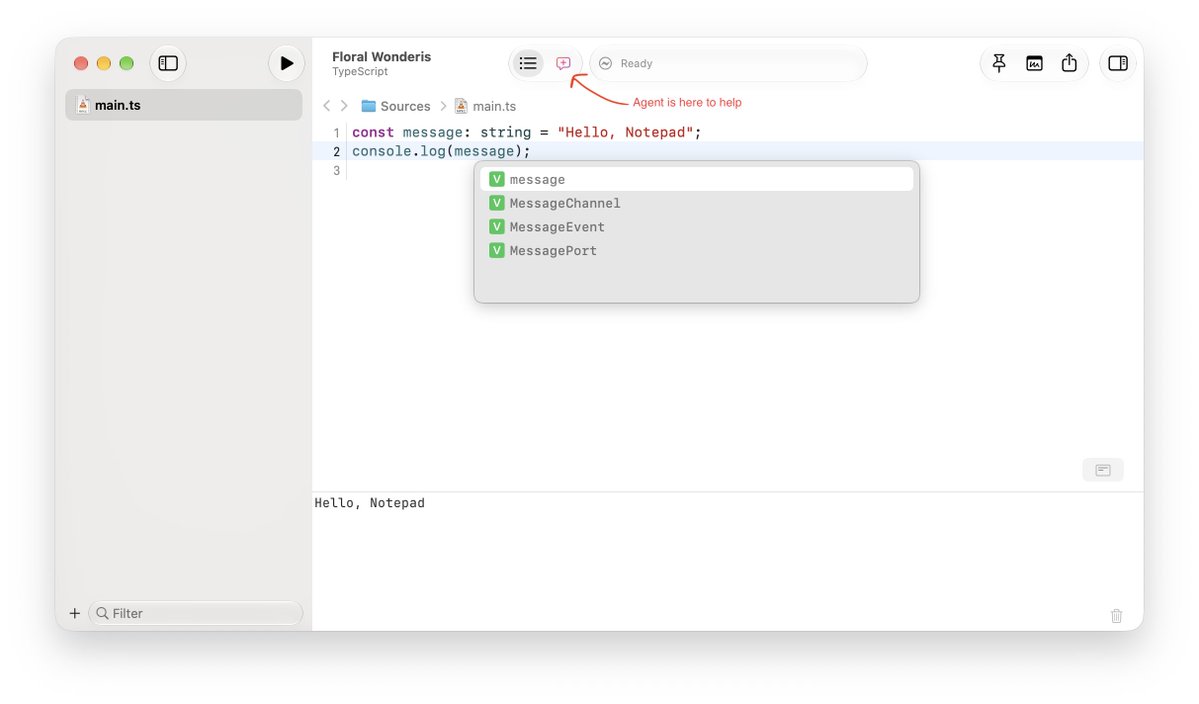Toggle the right inspector panel
The width and height of the screenshot is (1199, 704).
pos(1118,63)
